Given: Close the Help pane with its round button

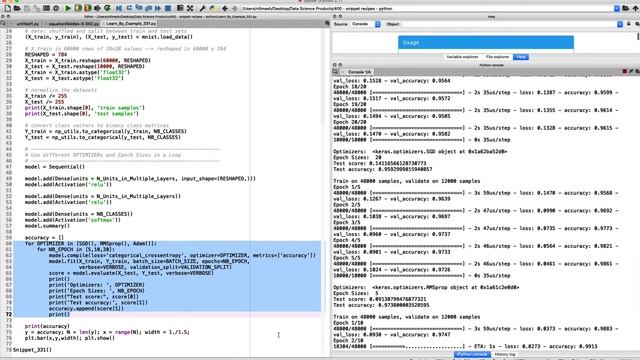Looking at the screenshot, I should 334,16.
